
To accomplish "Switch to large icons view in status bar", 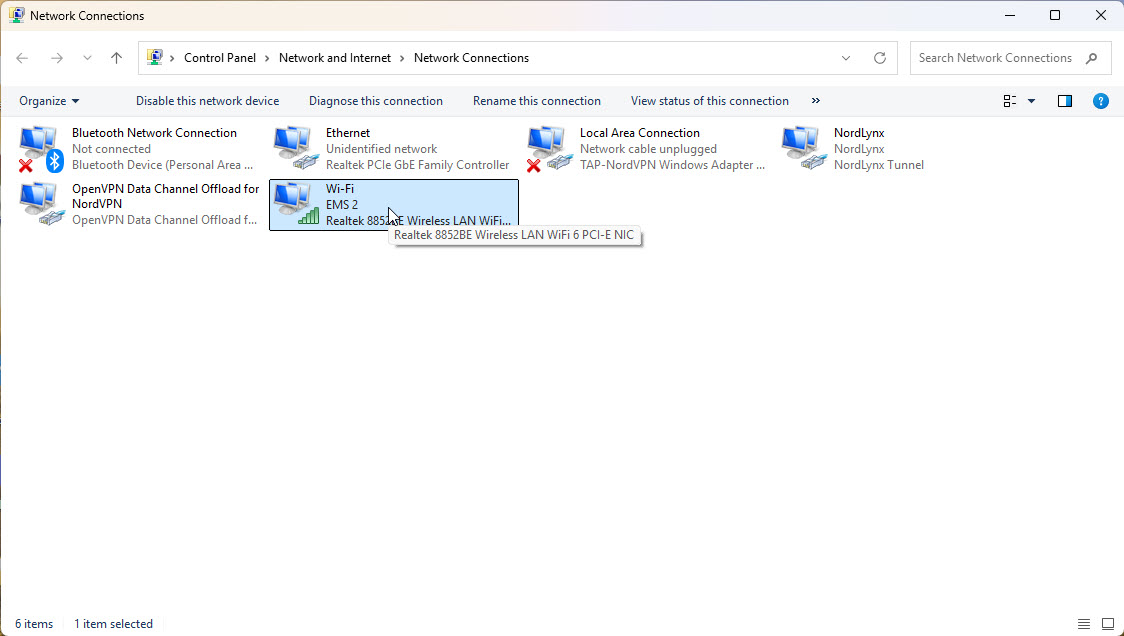I will [x=1108, y=624].
